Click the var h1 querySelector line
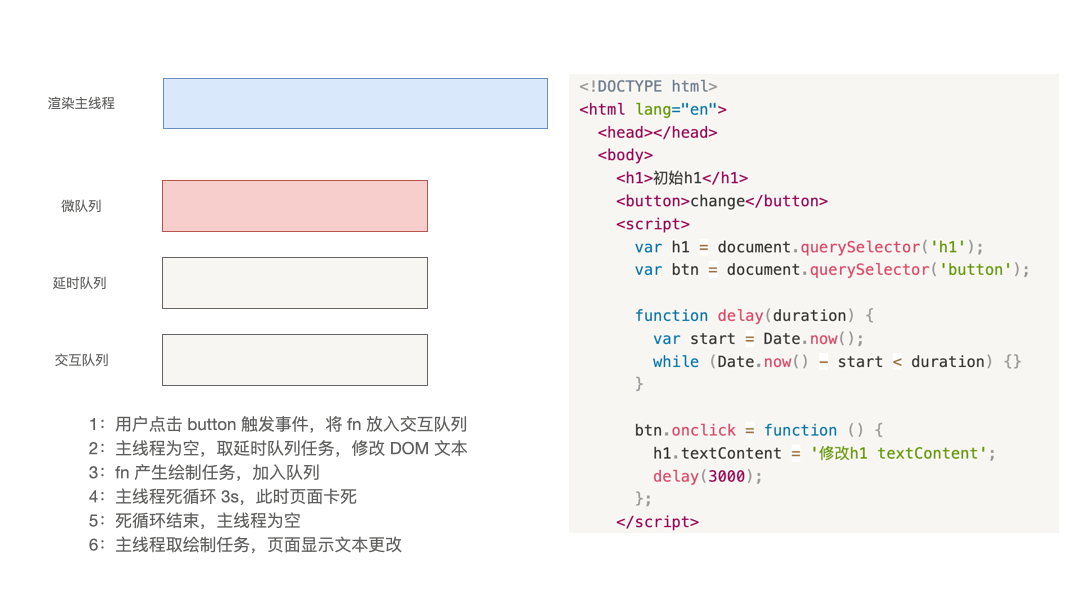The width and height of the screenshot is (1080, 608). point(809,247)
